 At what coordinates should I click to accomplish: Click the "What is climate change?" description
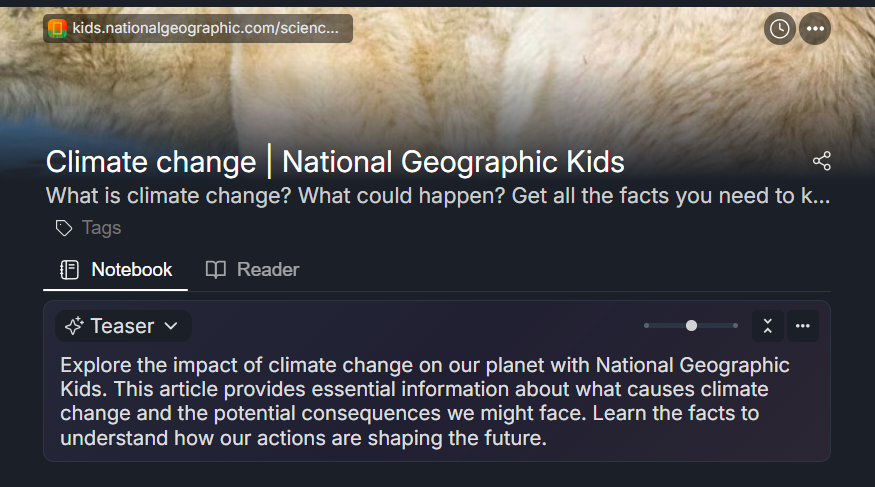(437, 195)
